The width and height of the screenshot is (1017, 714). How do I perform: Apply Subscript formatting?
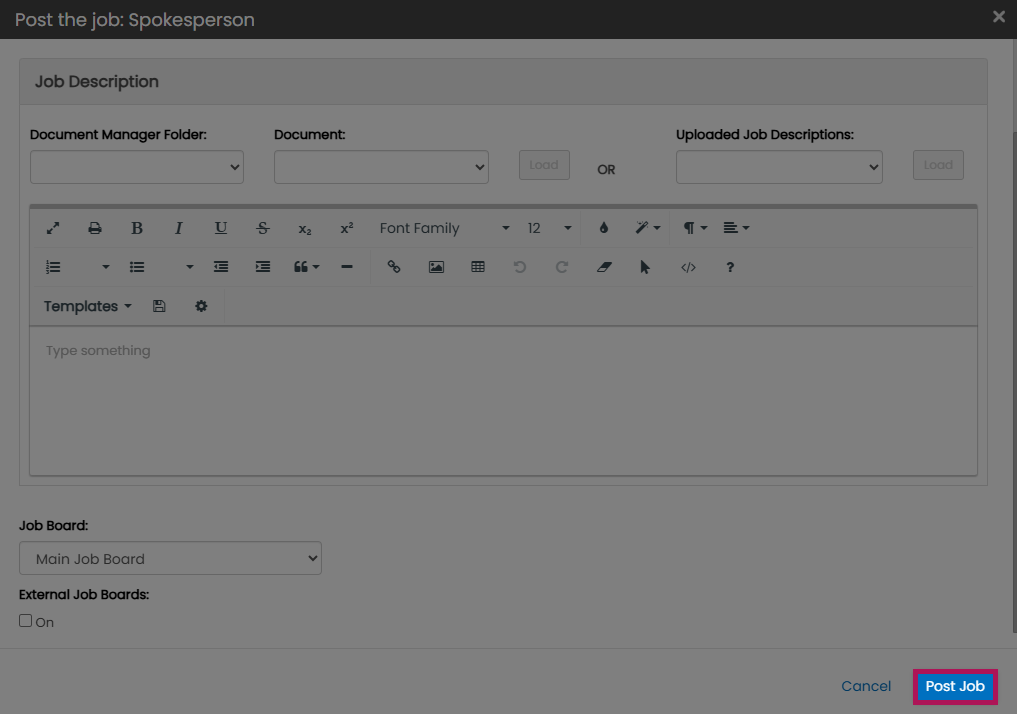(x=305, y=229)
